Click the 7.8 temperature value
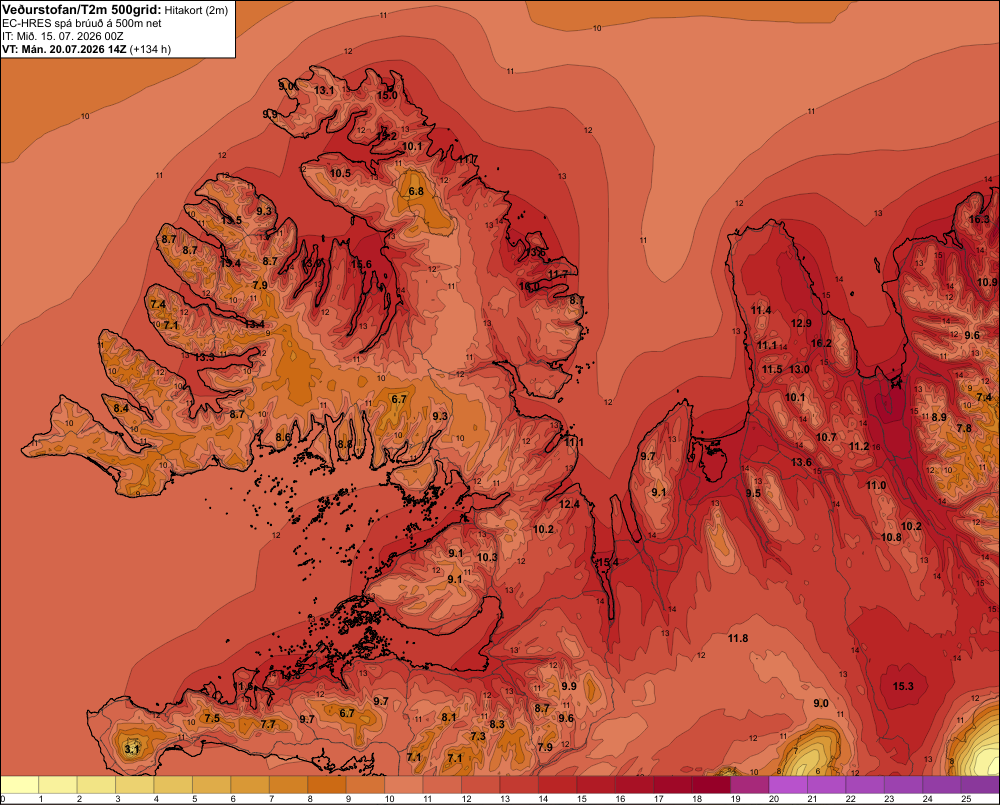 click(964, 428)
